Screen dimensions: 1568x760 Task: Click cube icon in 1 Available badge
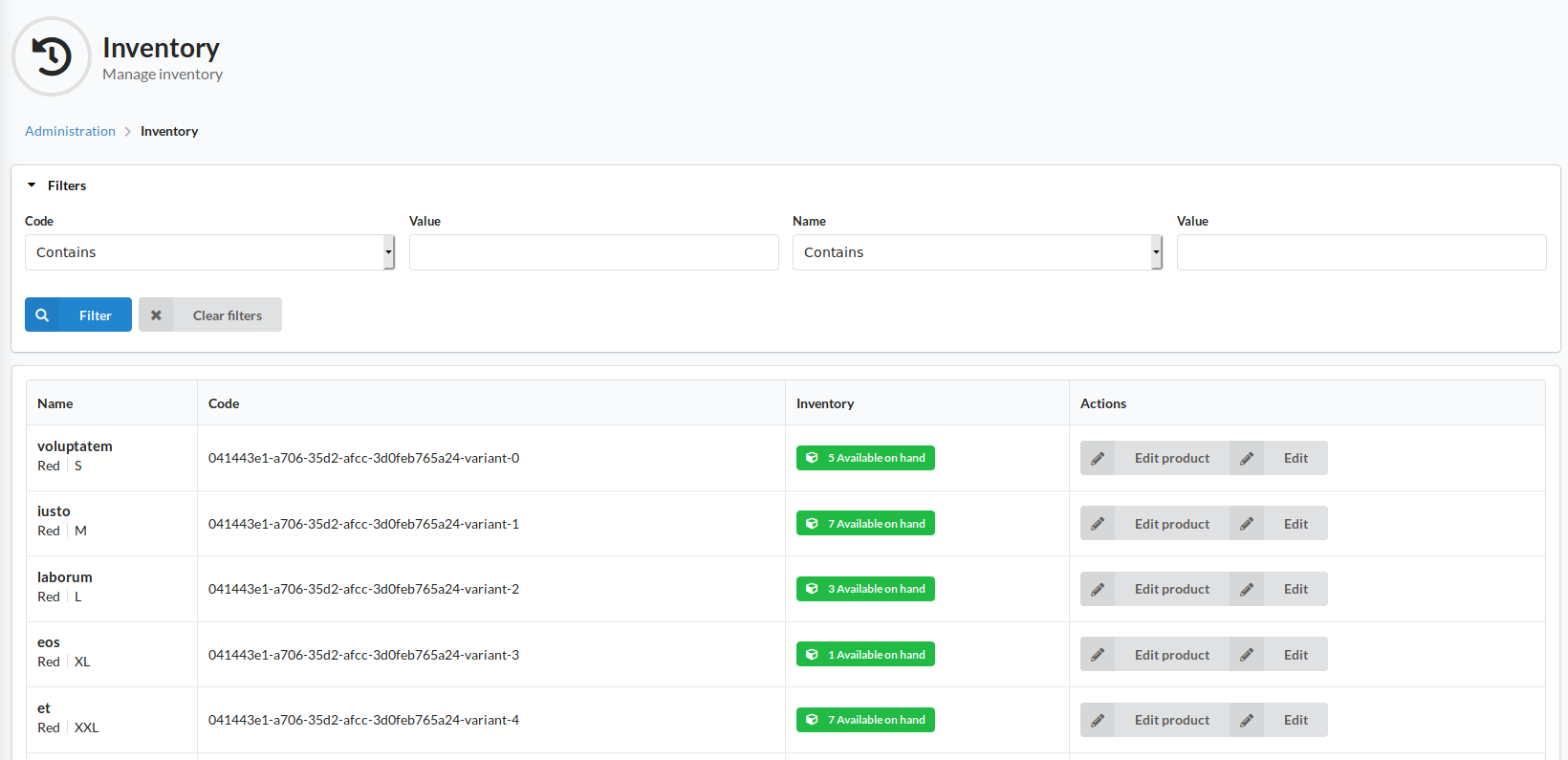coord(812,655)
